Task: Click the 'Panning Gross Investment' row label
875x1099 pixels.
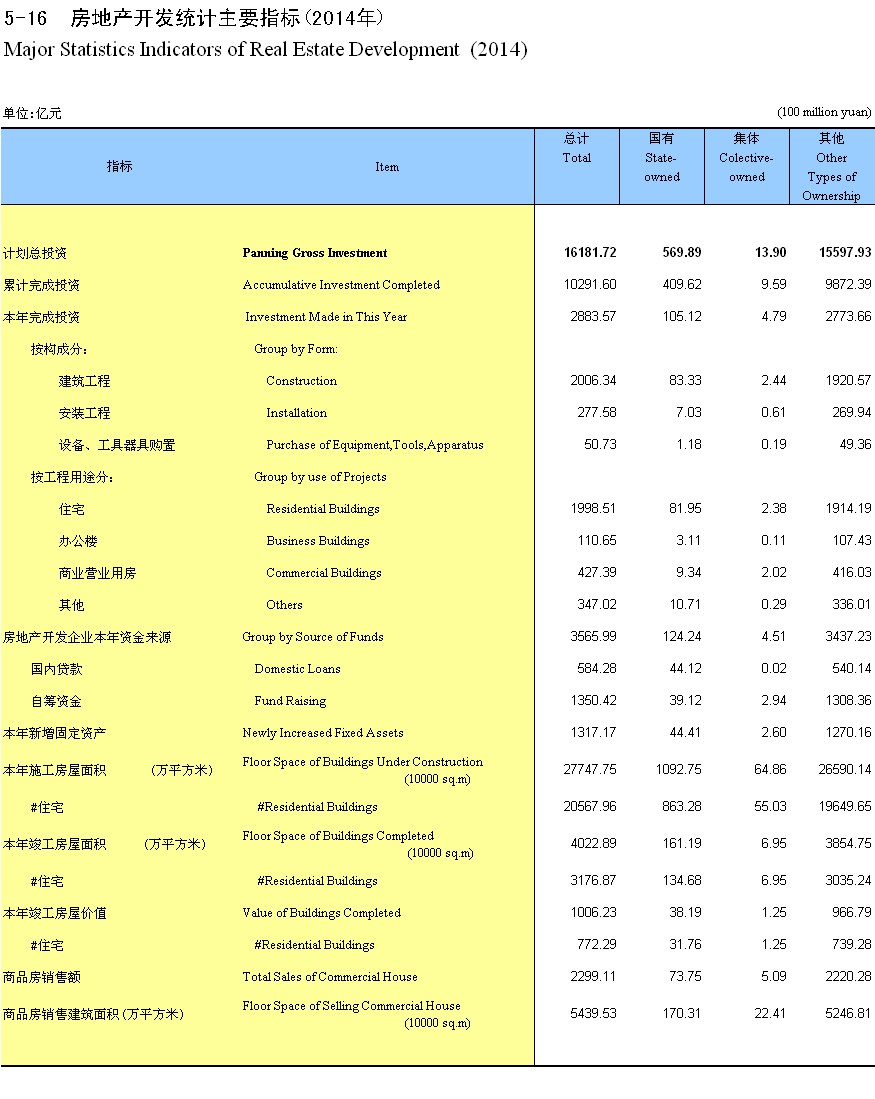Action: pos(314,253)
